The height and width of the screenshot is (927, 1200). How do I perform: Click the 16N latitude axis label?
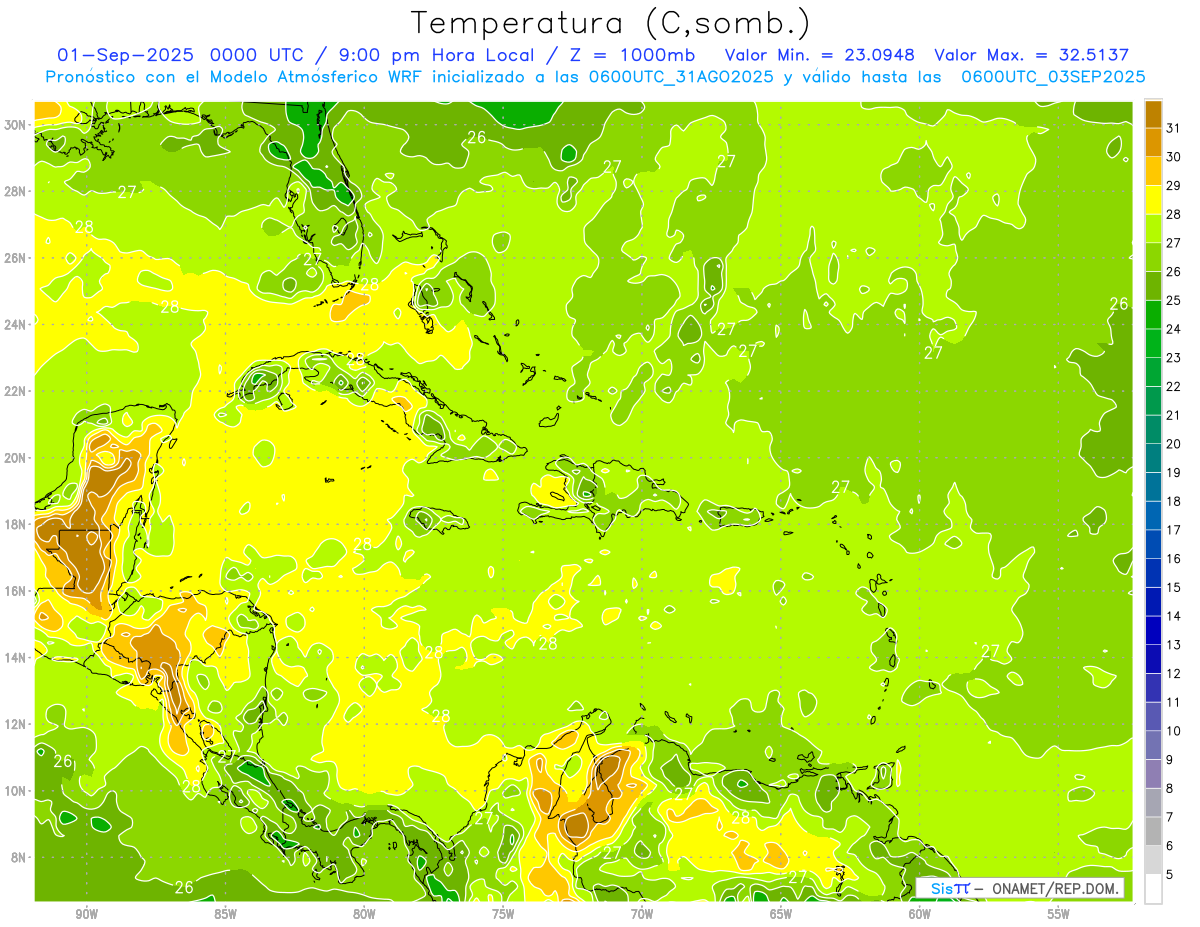pyautogui.click(x=16, y=591)
